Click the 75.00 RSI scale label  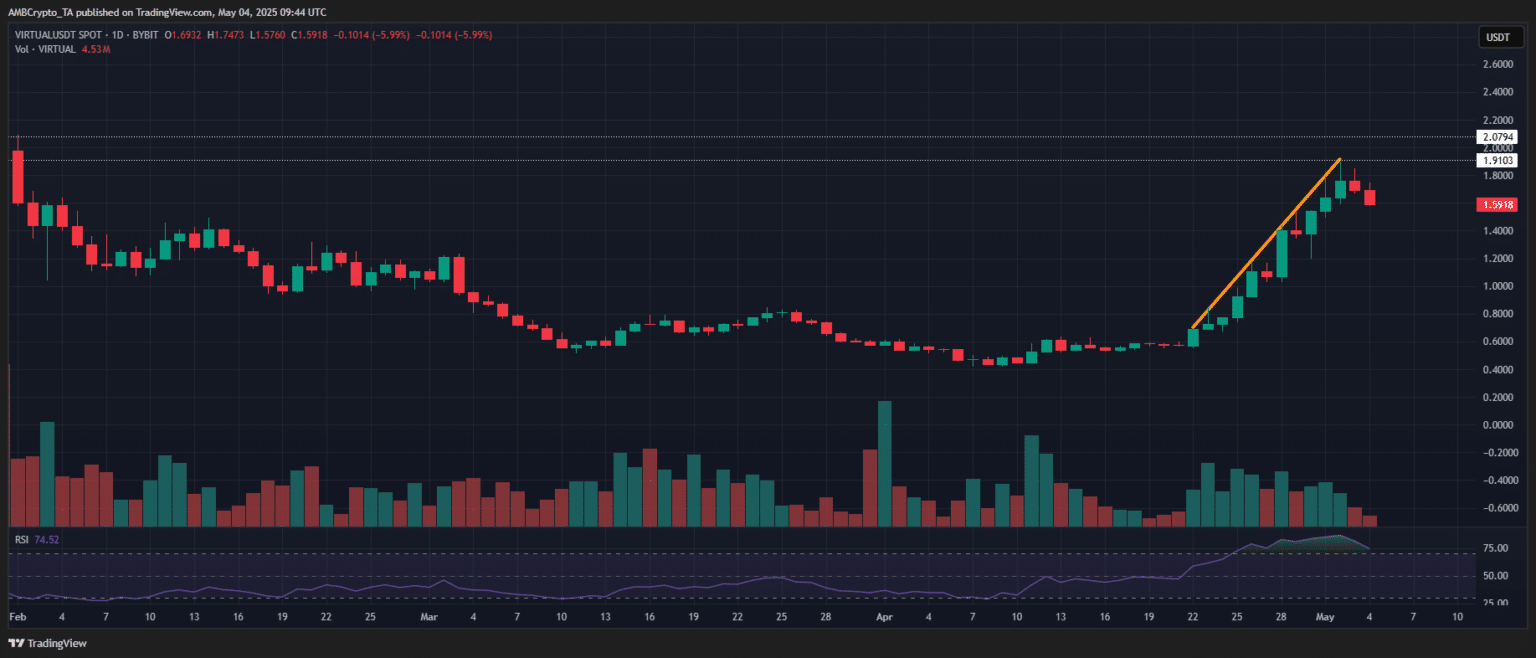(x=1496, y=549)
